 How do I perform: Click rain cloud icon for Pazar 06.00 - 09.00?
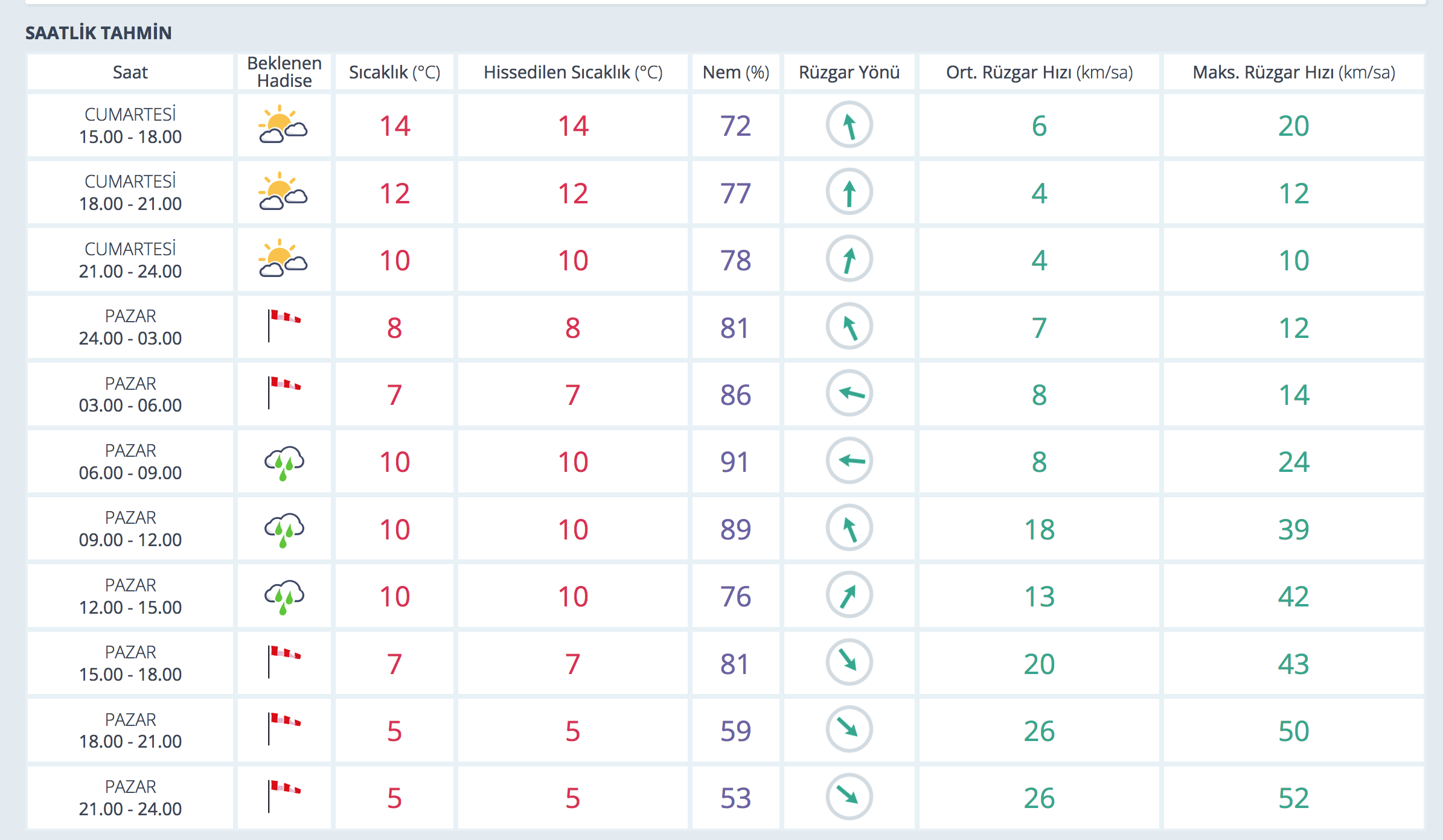point(284,463)
